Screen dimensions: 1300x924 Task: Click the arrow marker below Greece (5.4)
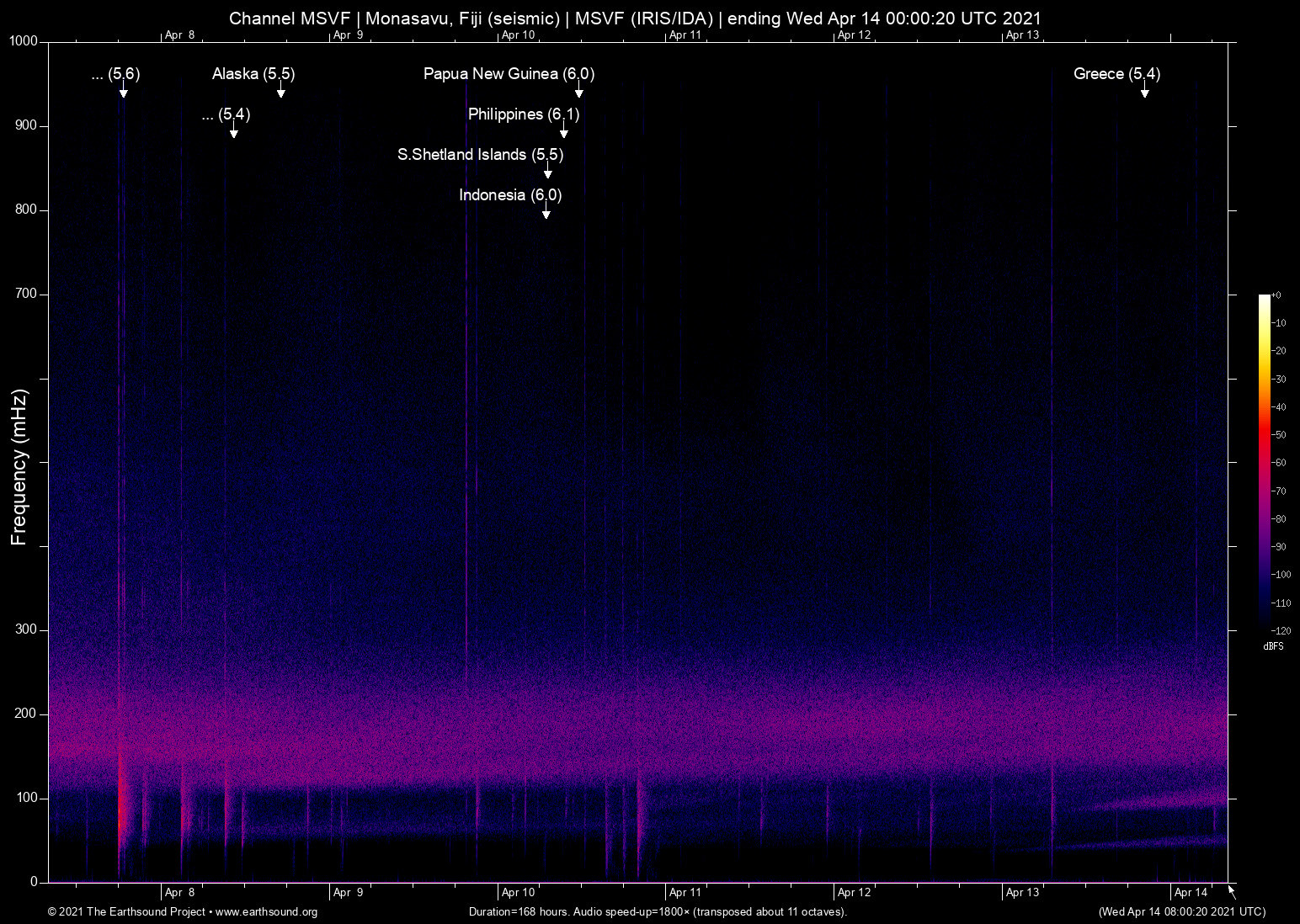(1144, 91)
